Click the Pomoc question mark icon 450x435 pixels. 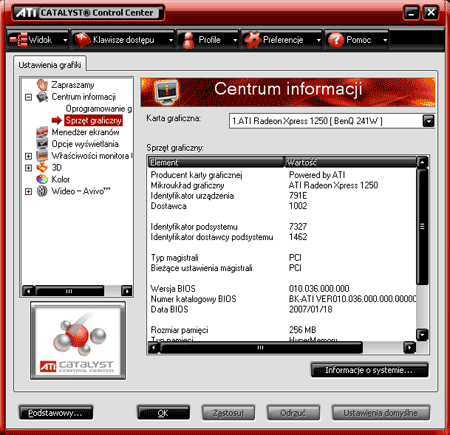pos(336,40)
